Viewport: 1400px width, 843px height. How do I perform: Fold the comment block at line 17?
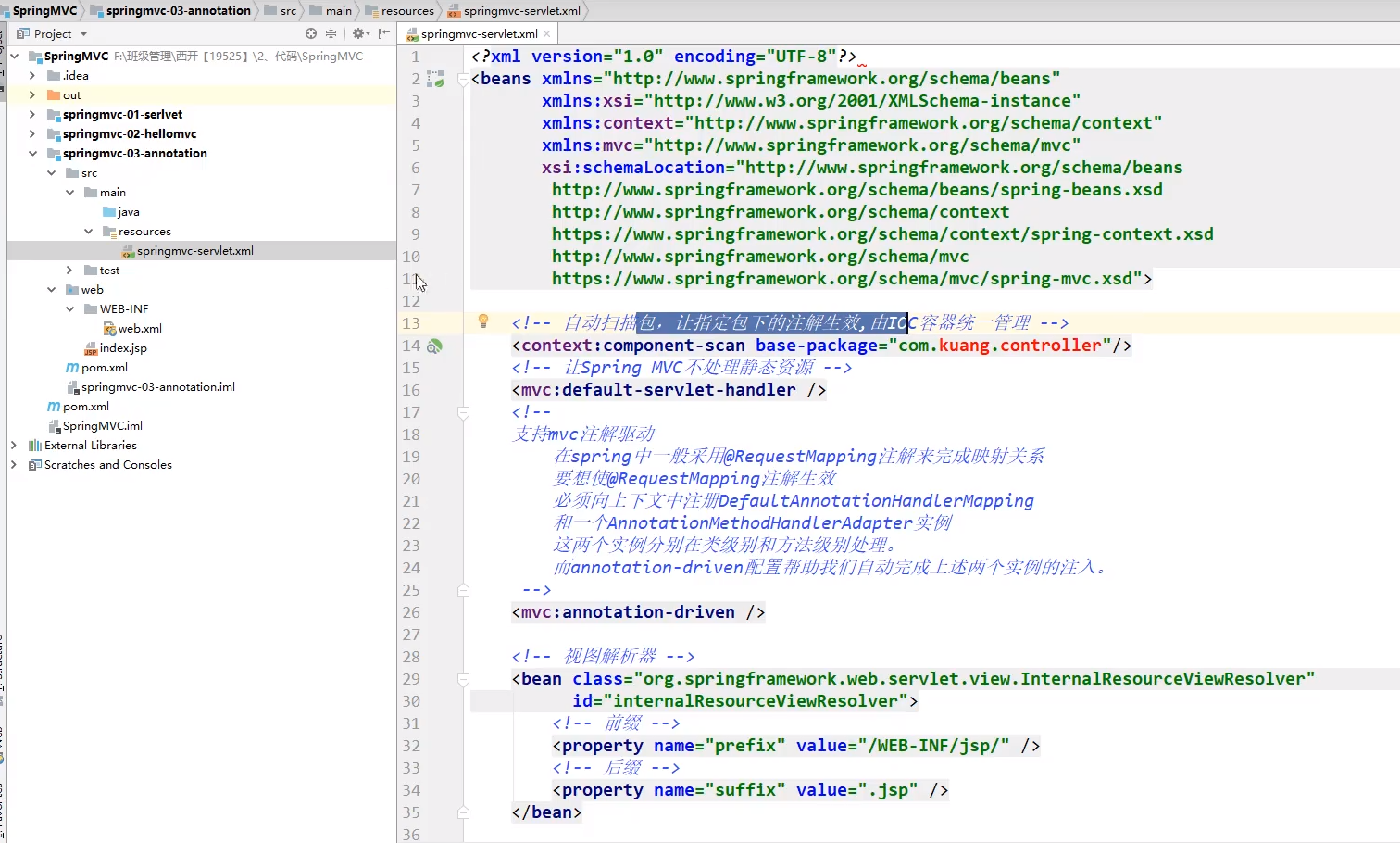pyautogui.click(x=464, y=412)
